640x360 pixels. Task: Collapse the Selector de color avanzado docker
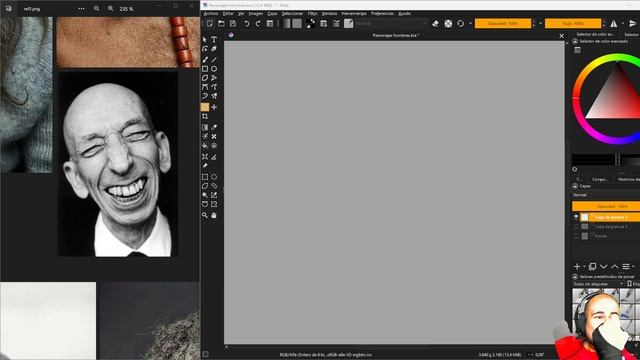click(575, 41)
